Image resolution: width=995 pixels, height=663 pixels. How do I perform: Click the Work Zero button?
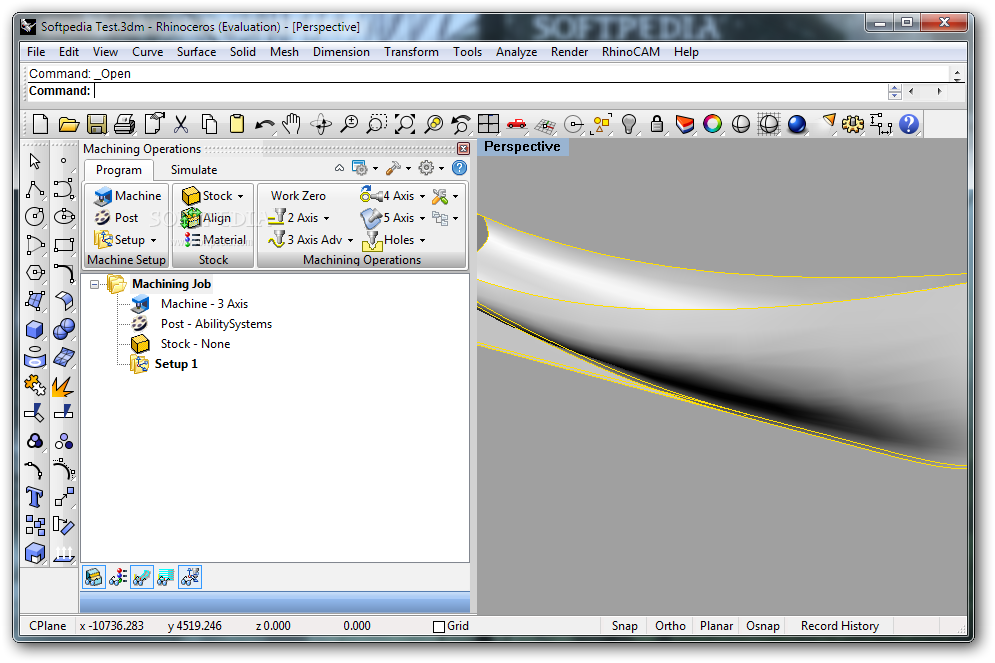(x=298, y=196)
